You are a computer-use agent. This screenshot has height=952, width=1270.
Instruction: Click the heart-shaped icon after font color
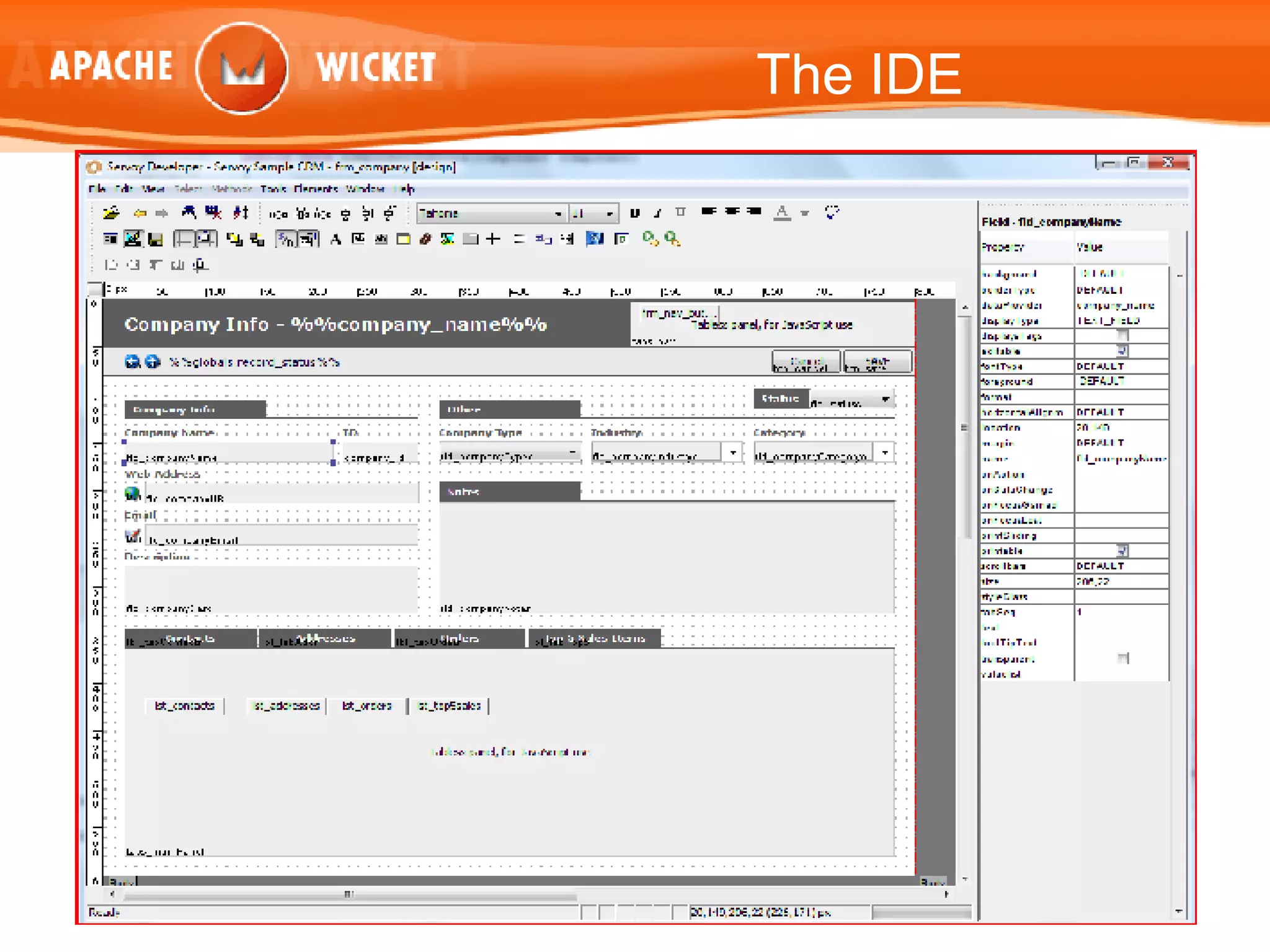coord(832,213)
